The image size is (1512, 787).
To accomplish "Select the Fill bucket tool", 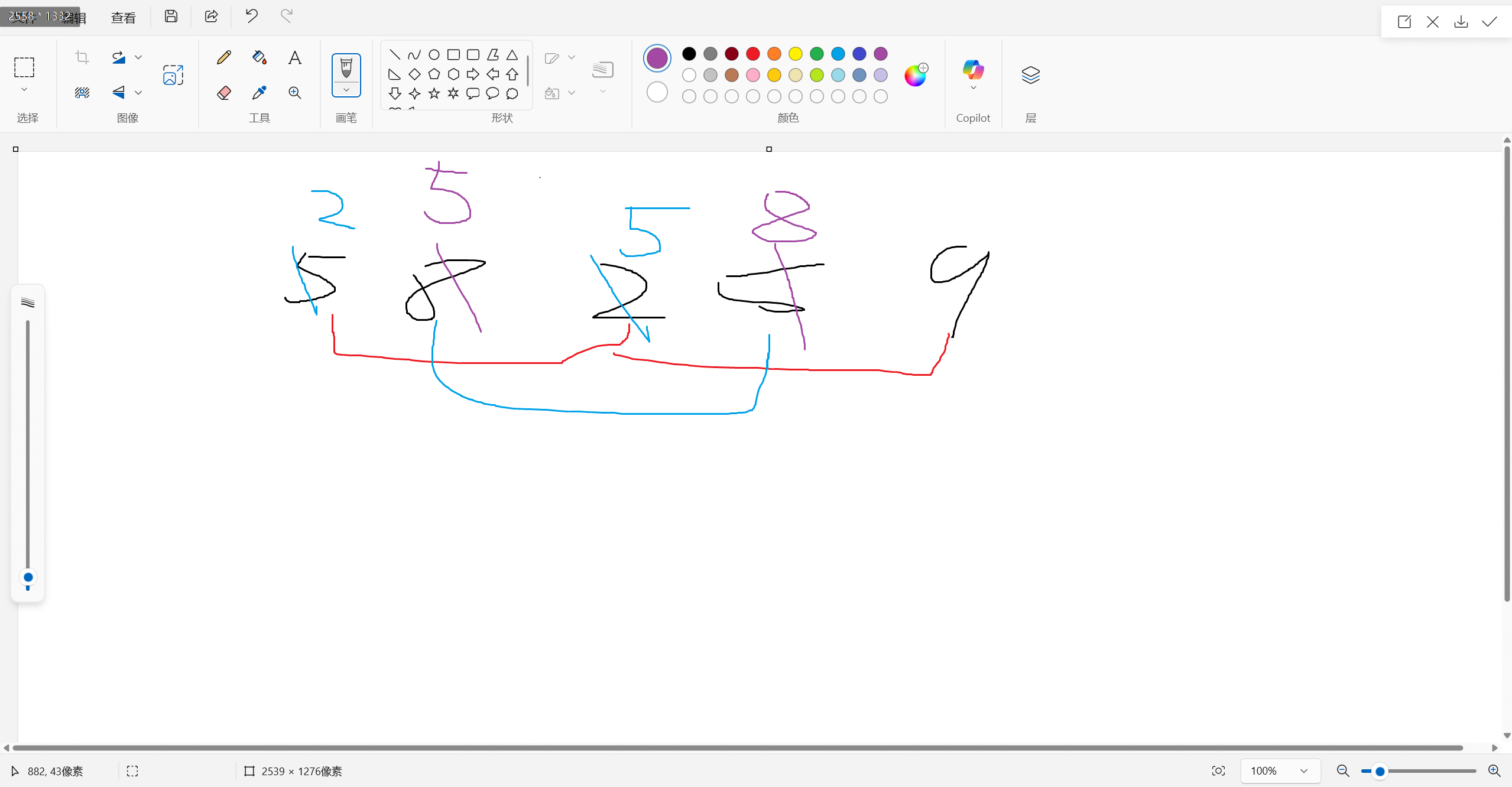I will pyautogui.click(x=259, y=57).
